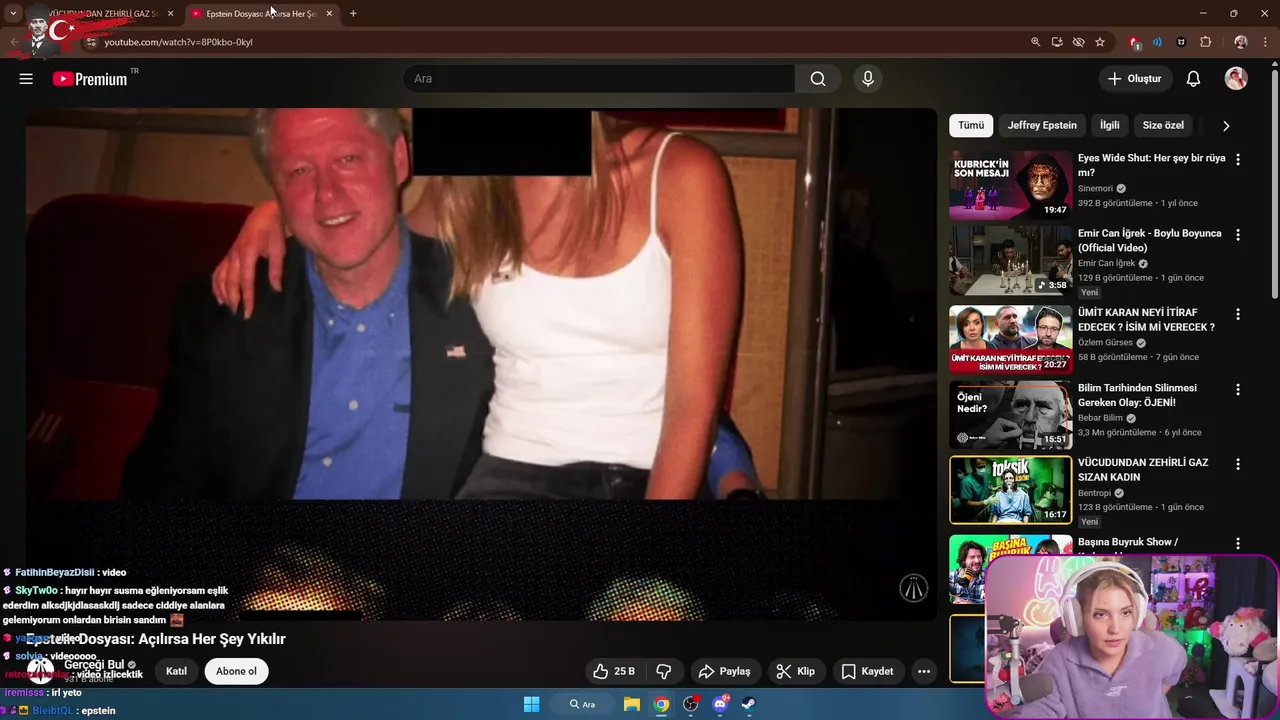
Task: Open options for Başına Buyruk Show video
Action: pos(1238,543)
